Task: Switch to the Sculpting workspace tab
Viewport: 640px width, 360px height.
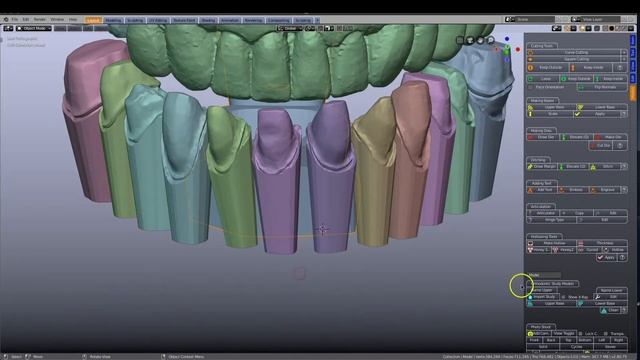Action: click(135, 20)
